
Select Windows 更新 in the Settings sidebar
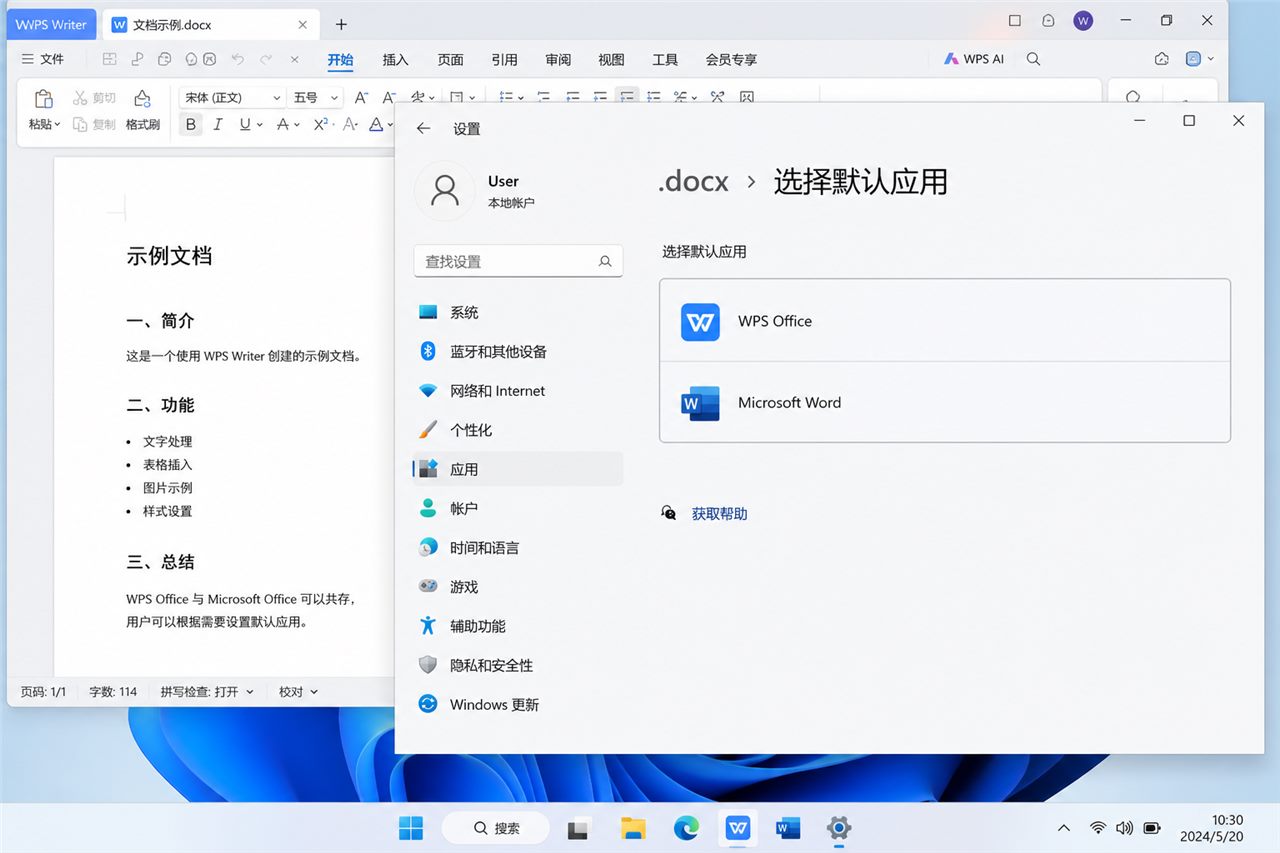[x=517, y=704]
